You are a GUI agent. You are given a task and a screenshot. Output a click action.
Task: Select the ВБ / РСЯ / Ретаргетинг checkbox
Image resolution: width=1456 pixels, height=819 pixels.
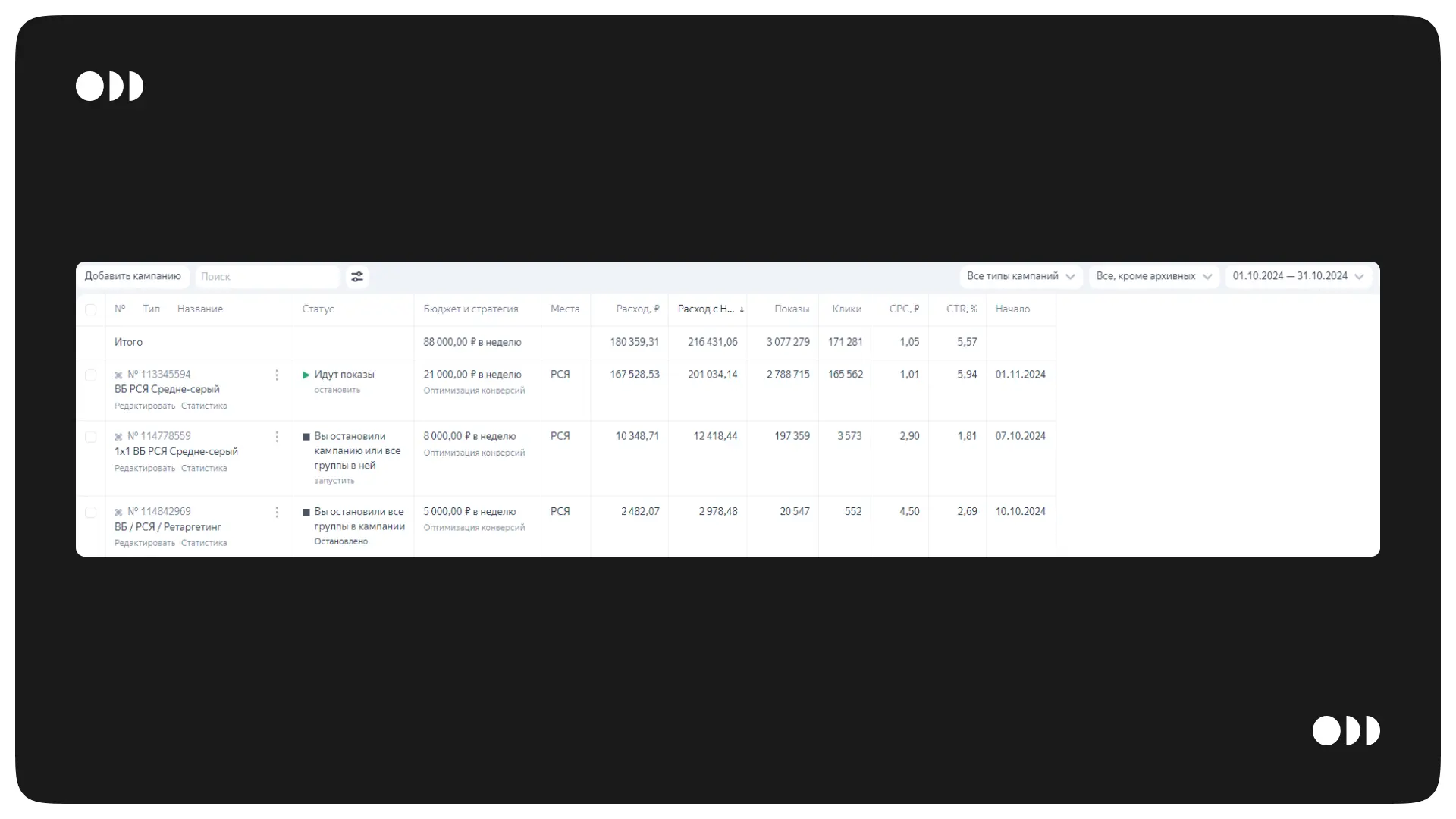coord(90,513)
